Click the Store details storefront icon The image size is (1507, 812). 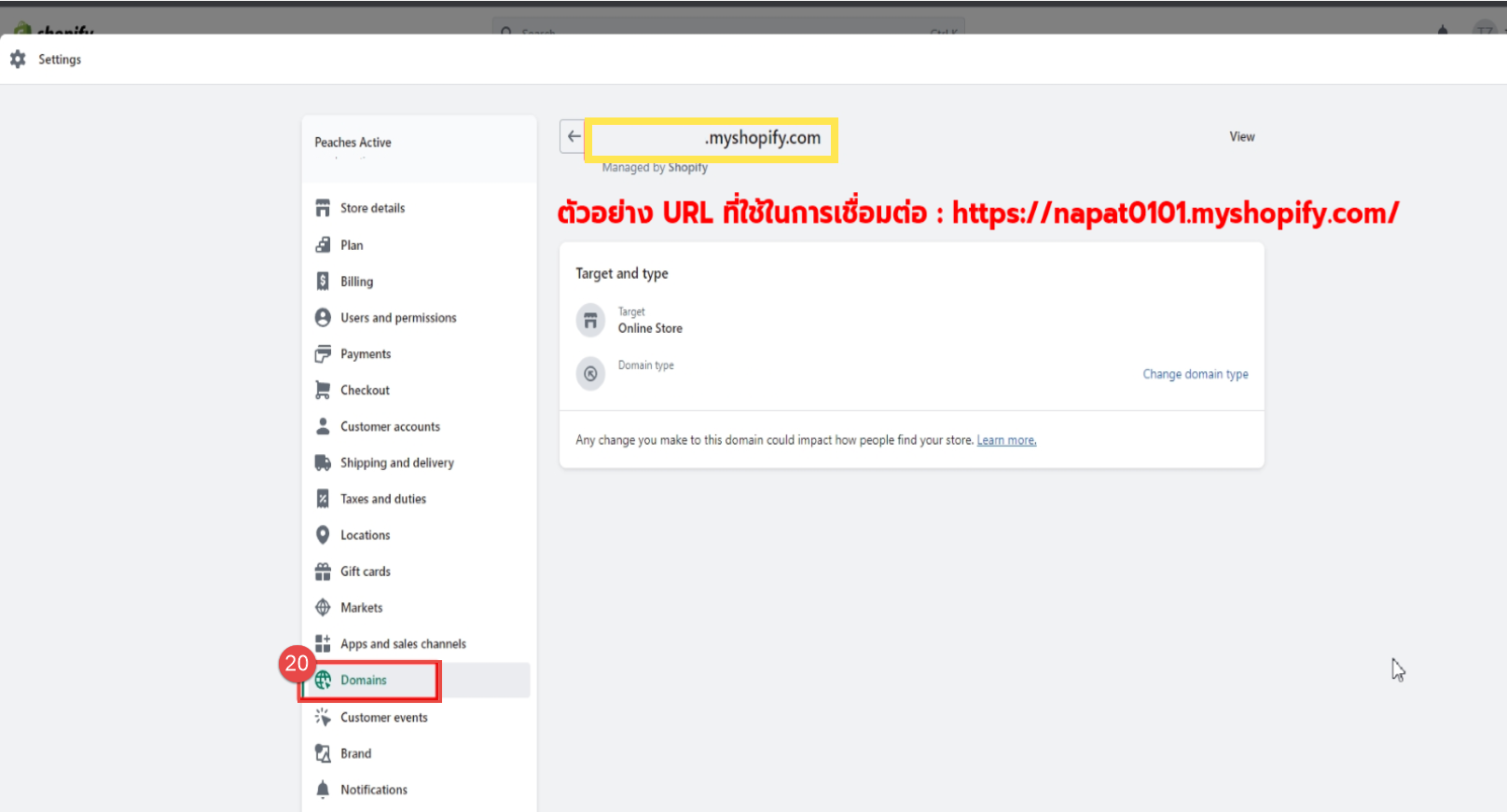(x=323, y=208)
